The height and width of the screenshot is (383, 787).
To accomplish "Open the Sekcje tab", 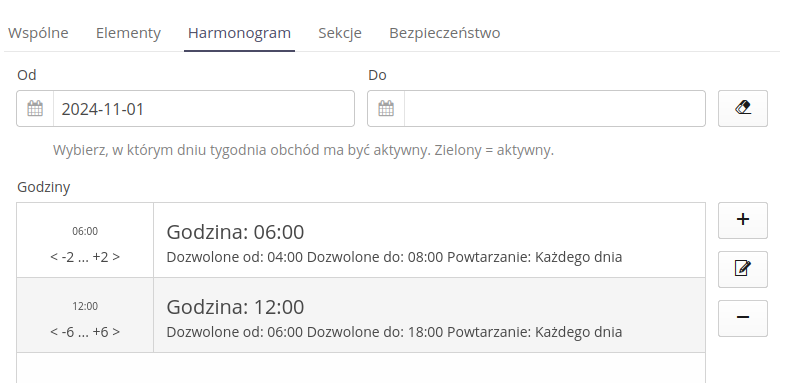I will 340,33.
